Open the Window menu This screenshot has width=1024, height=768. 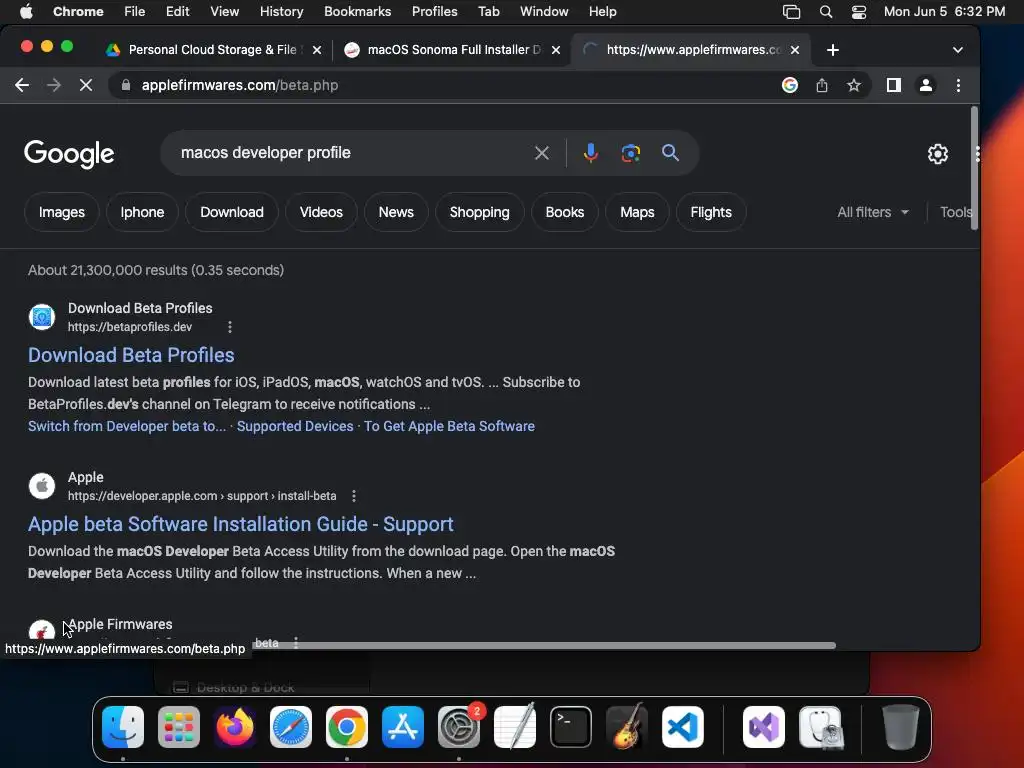544,12
